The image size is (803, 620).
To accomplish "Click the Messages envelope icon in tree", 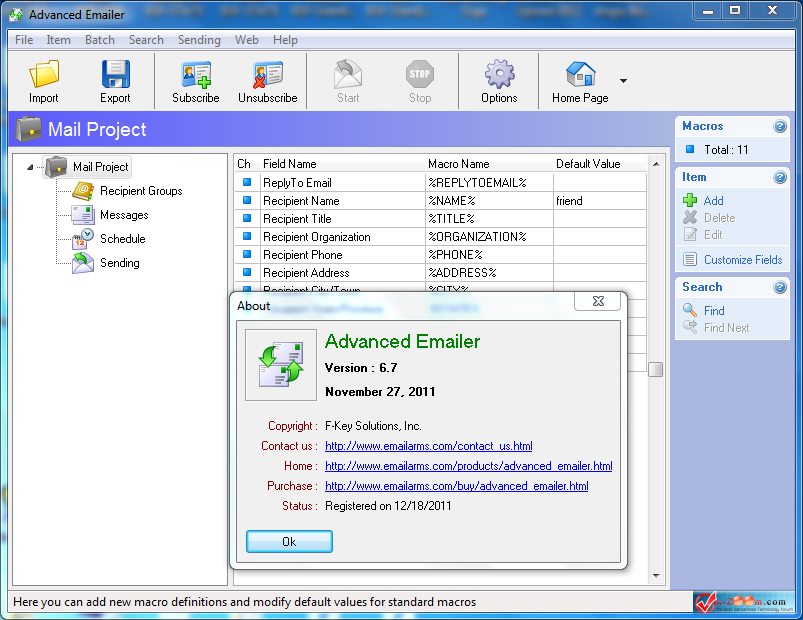I will coord(82,215).
